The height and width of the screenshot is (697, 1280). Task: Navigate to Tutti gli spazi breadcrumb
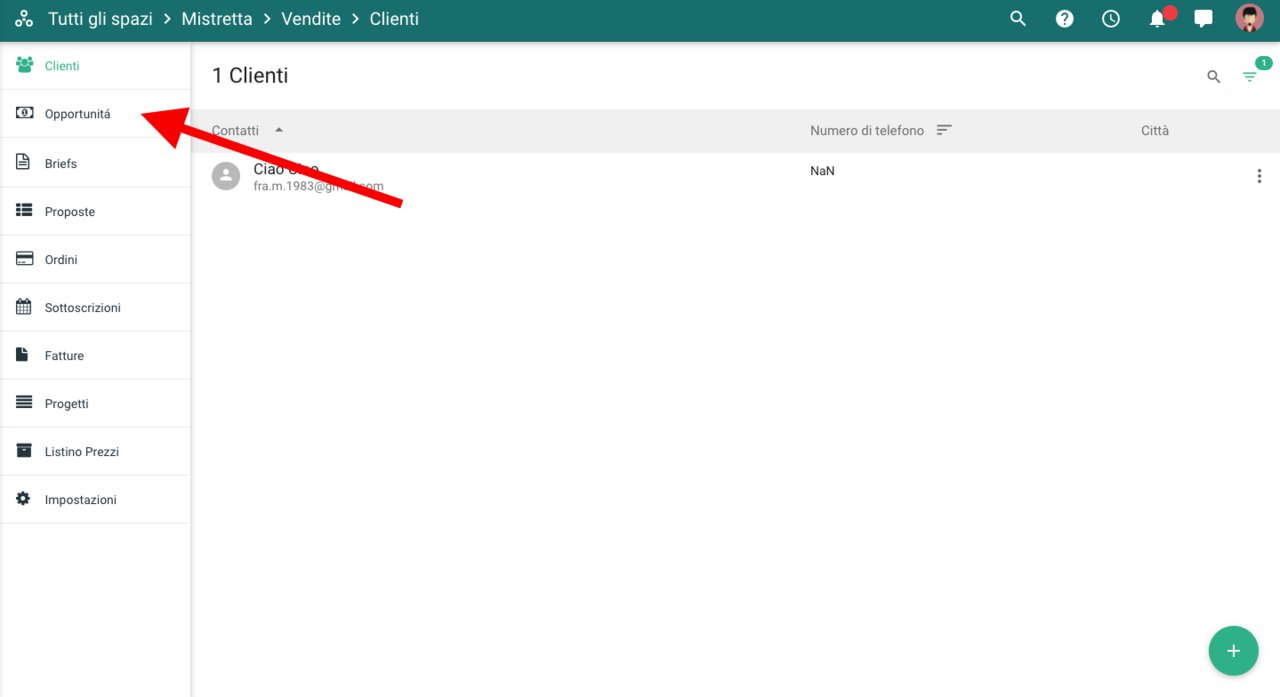(x=100, y=19)
